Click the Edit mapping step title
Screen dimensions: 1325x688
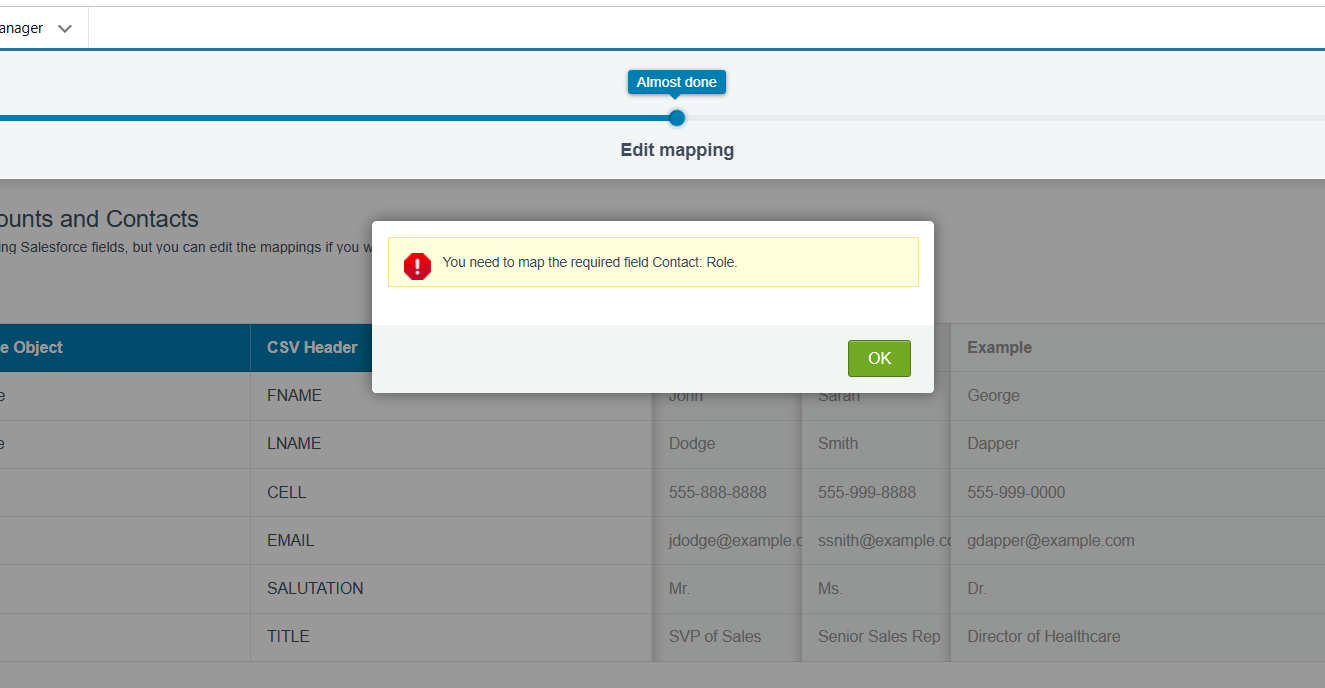tap(677, 150)
